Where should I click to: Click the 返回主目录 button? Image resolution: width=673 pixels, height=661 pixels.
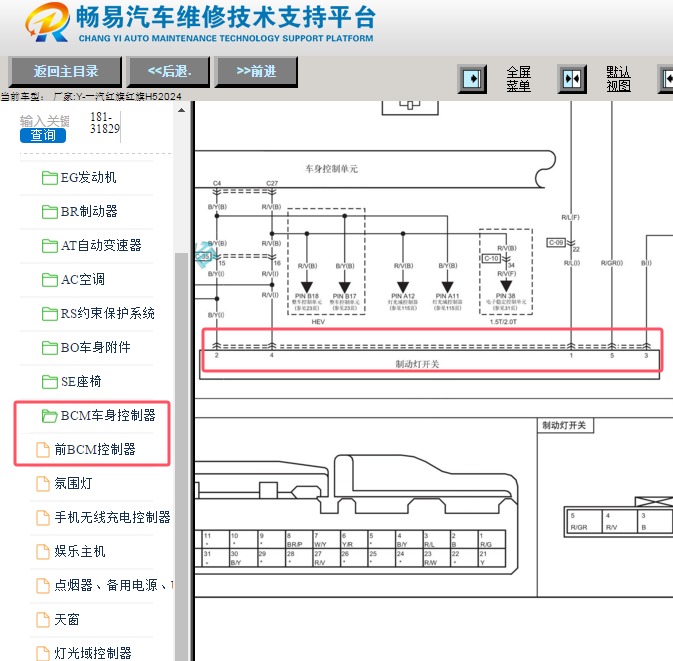pos(65,72)
